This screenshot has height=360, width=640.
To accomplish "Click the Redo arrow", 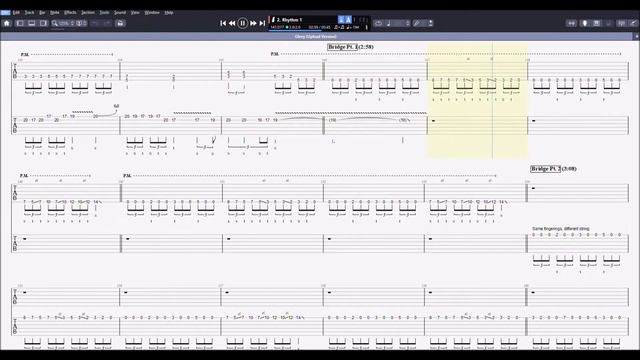I will [107, 23].
